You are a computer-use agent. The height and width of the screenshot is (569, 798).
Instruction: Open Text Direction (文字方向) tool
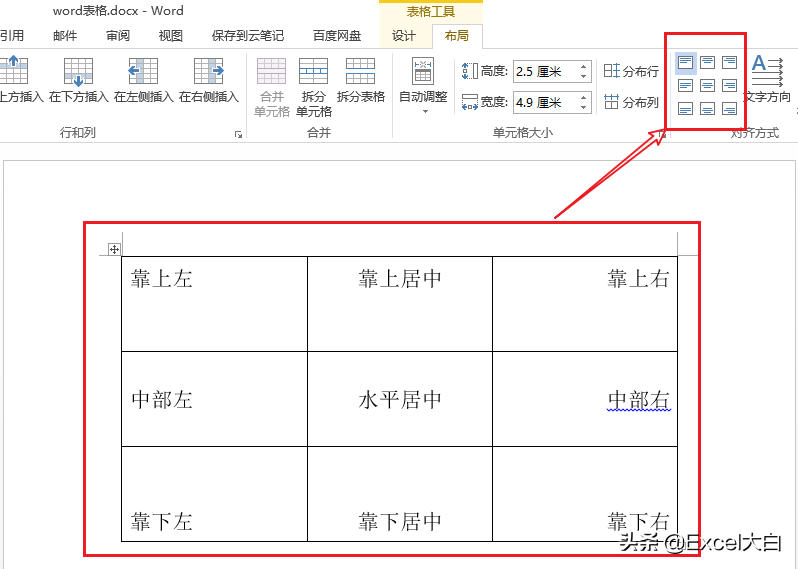tap(767, 78)
